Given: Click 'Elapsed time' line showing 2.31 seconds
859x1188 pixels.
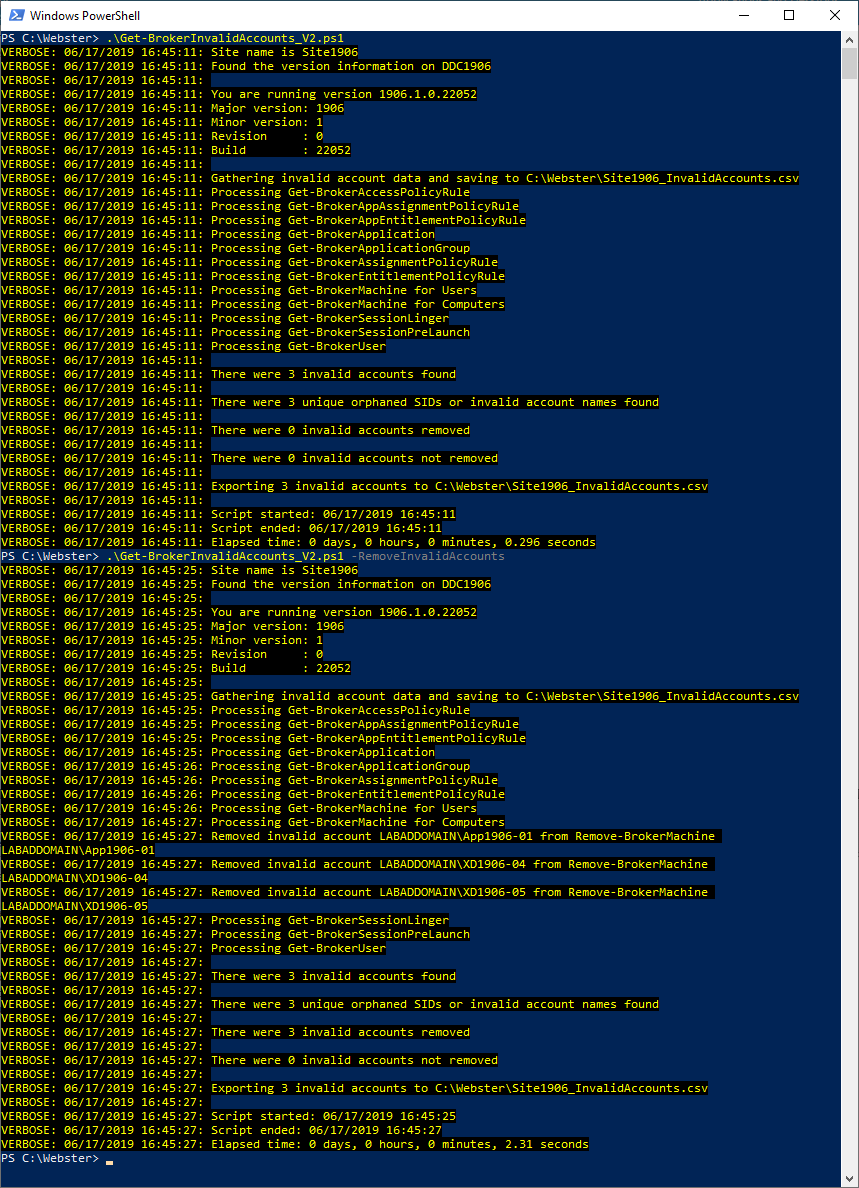Looking at the screenshot, I should coord(295,1144).
